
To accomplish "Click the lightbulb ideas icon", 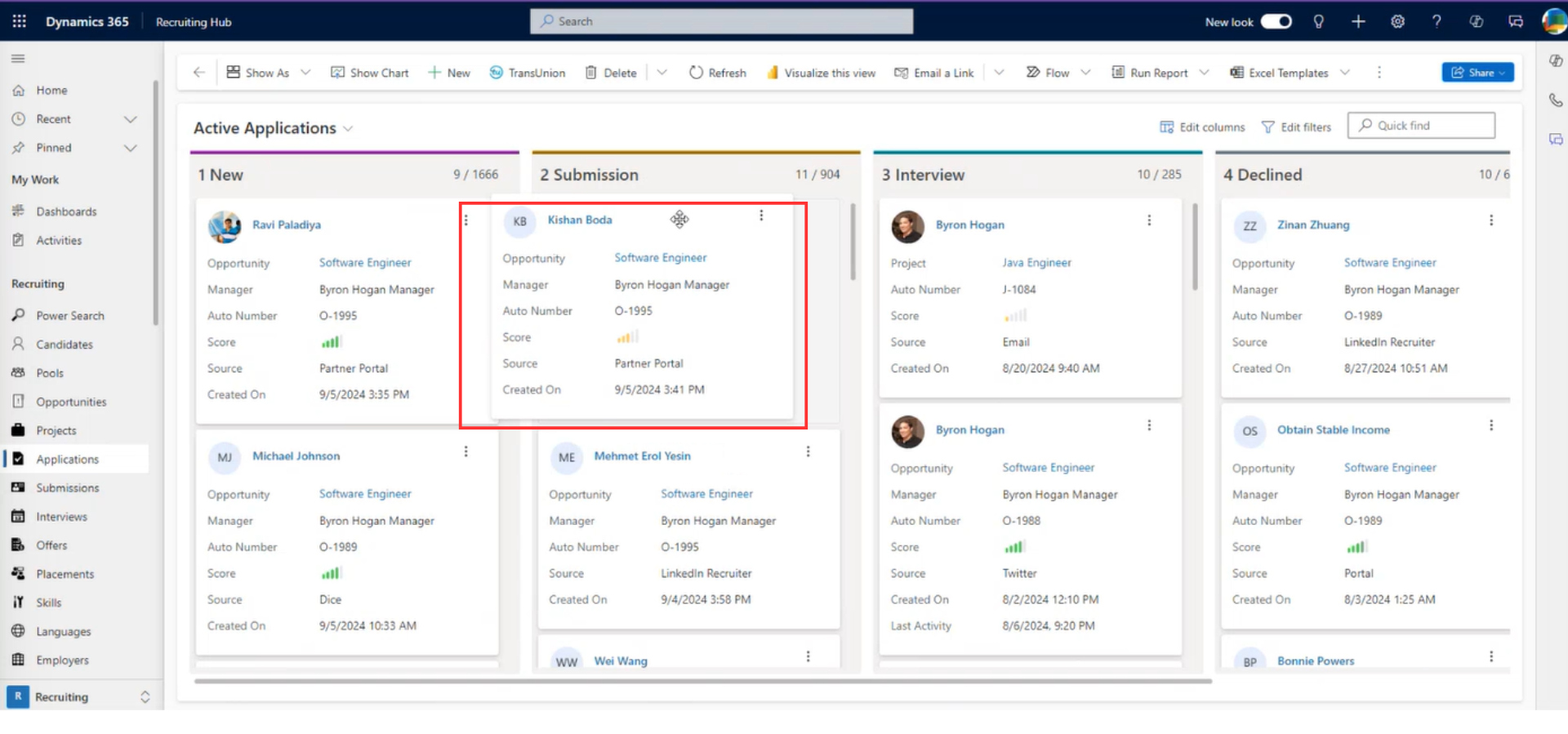I will tap(1318, 21).
